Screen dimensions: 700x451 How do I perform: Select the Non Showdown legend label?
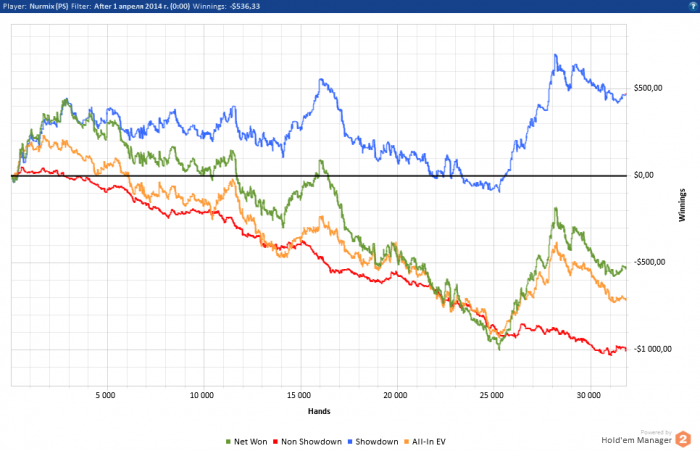(311, 442)
